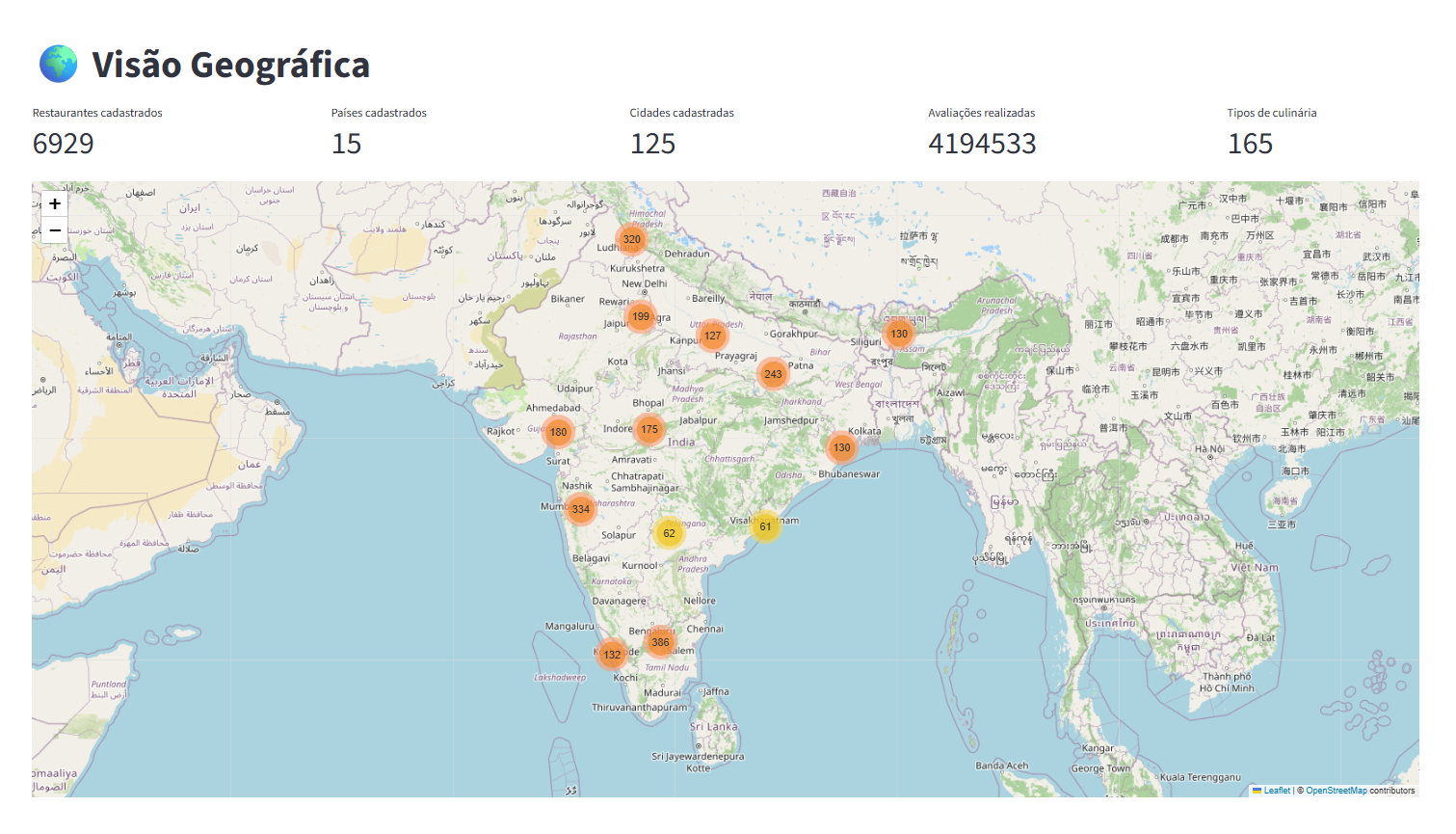Click the 6929 restaurants registered value
The height and width of the screenshot is (834, 1456).
(64, 144)
